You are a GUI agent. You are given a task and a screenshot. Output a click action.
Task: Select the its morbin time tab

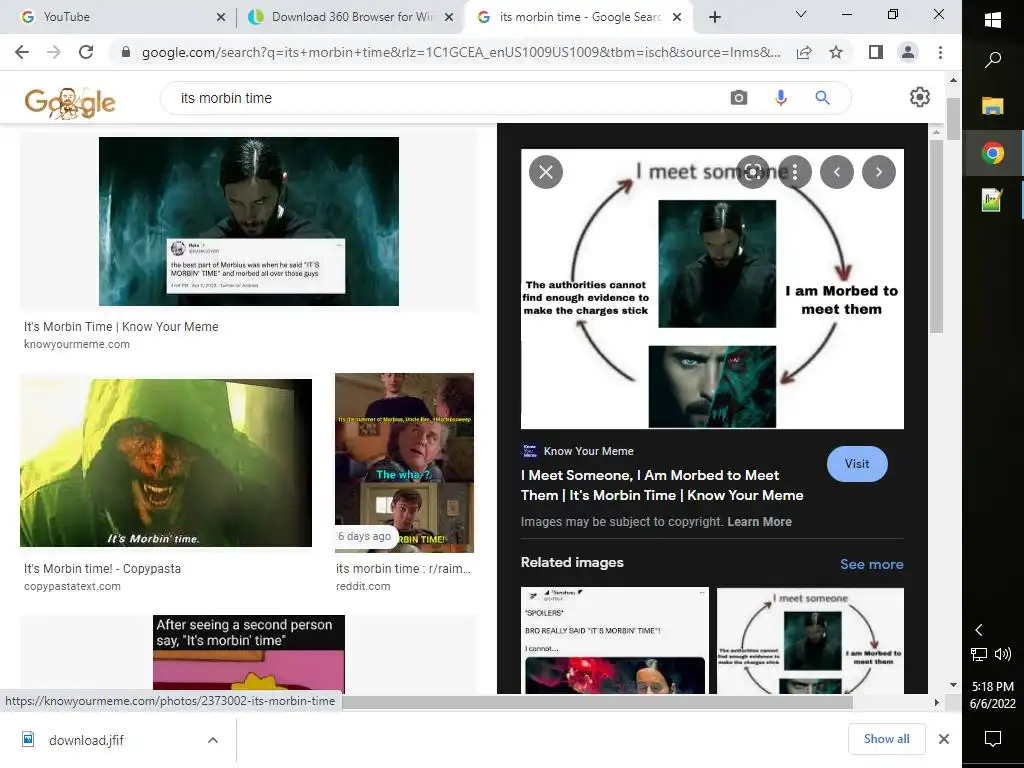tap(579, 17)
